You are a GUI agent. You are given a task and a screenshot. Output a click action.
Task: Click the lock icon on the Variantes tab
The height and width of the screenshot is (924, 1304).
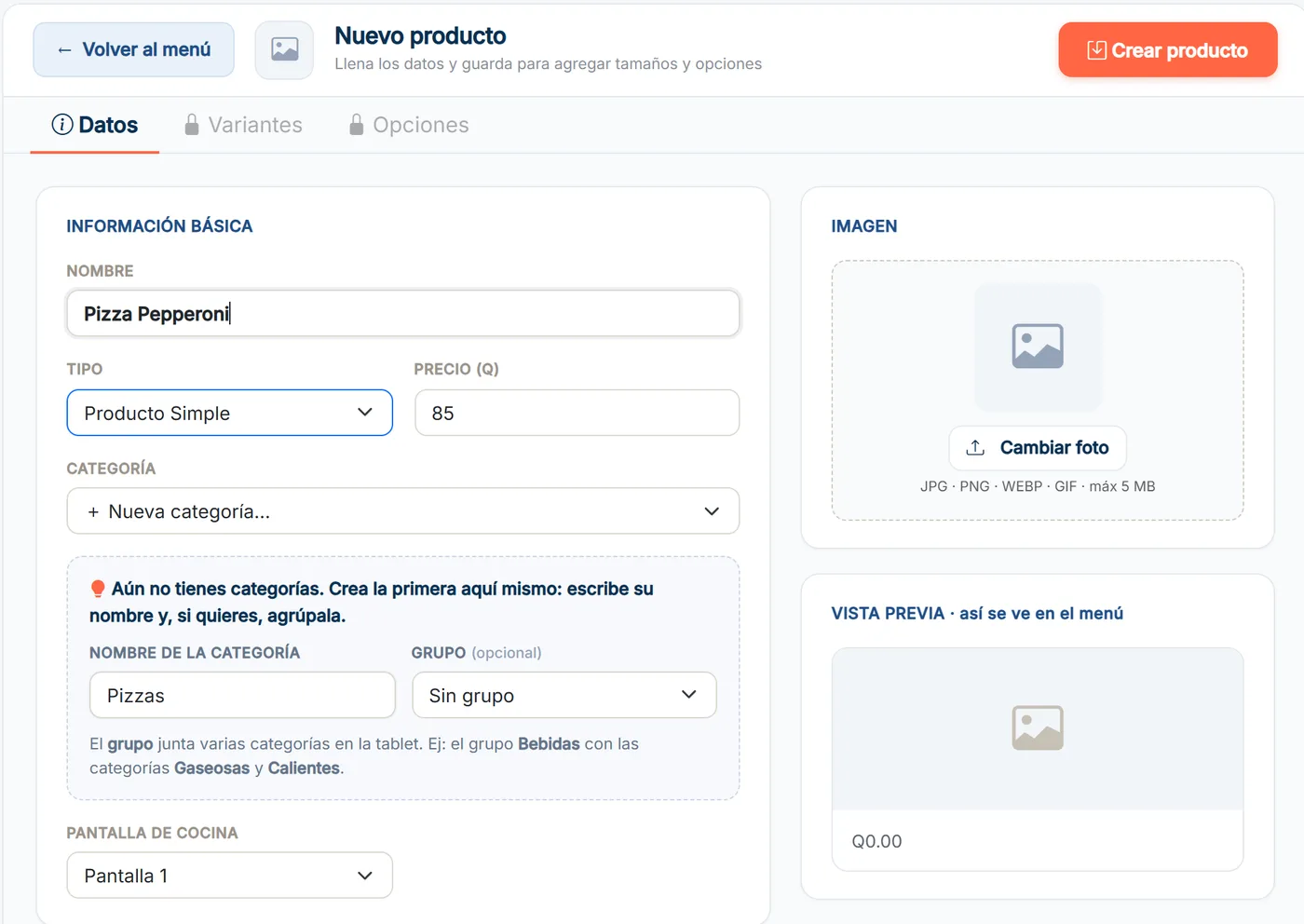(x=192, y=125)
